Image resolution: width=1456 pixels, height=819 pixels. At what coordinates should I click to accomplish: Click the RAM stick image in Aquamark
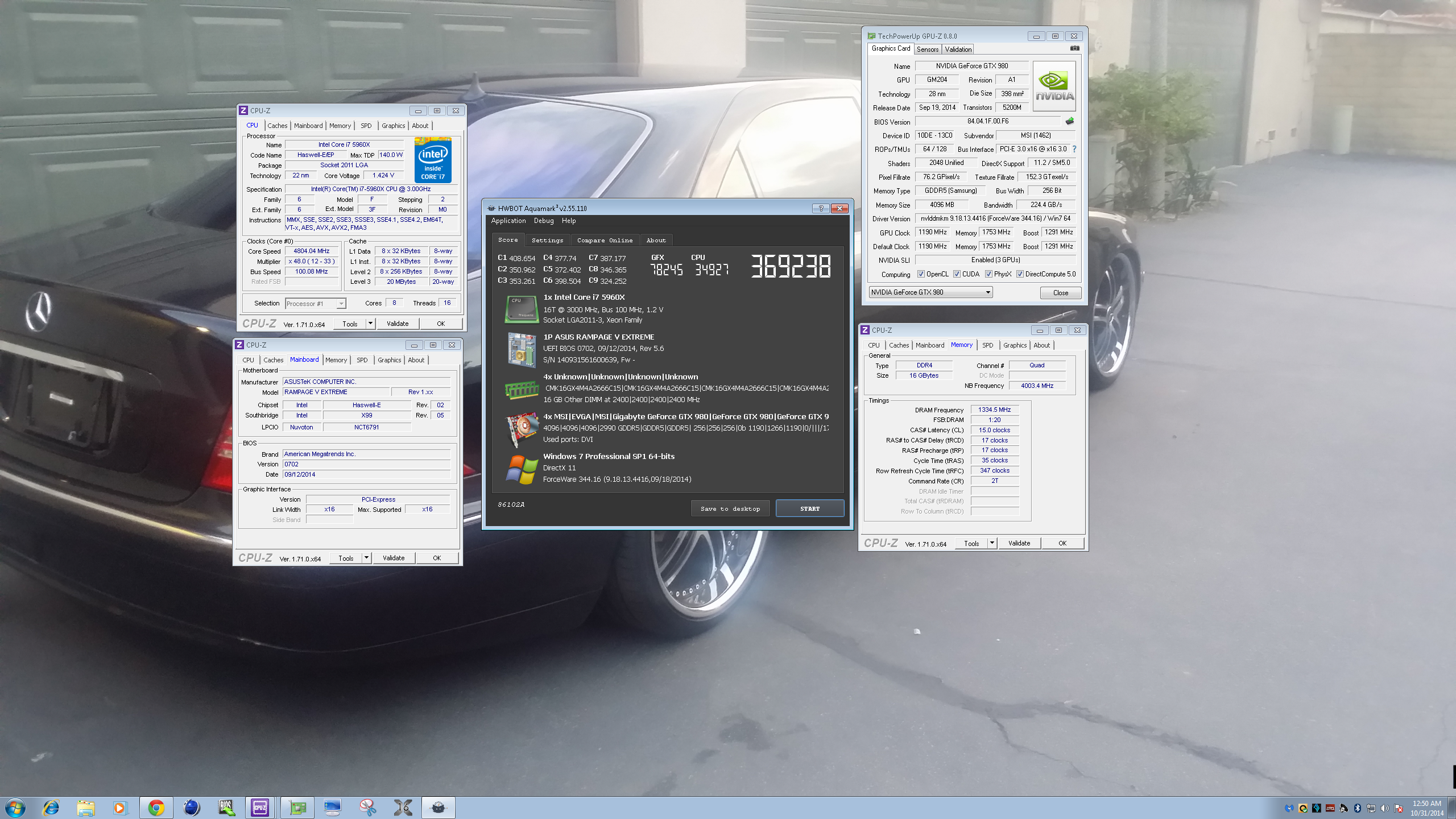coord(522,390)
